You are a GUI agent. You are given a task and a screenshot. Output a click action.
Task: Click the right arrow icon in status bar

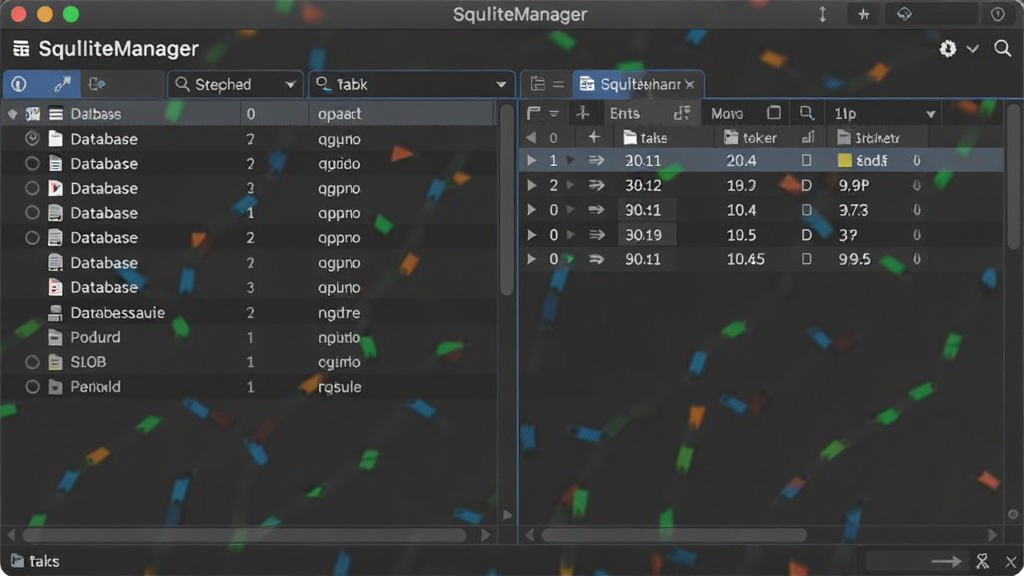pyautogui.click(x=946, y=561)
